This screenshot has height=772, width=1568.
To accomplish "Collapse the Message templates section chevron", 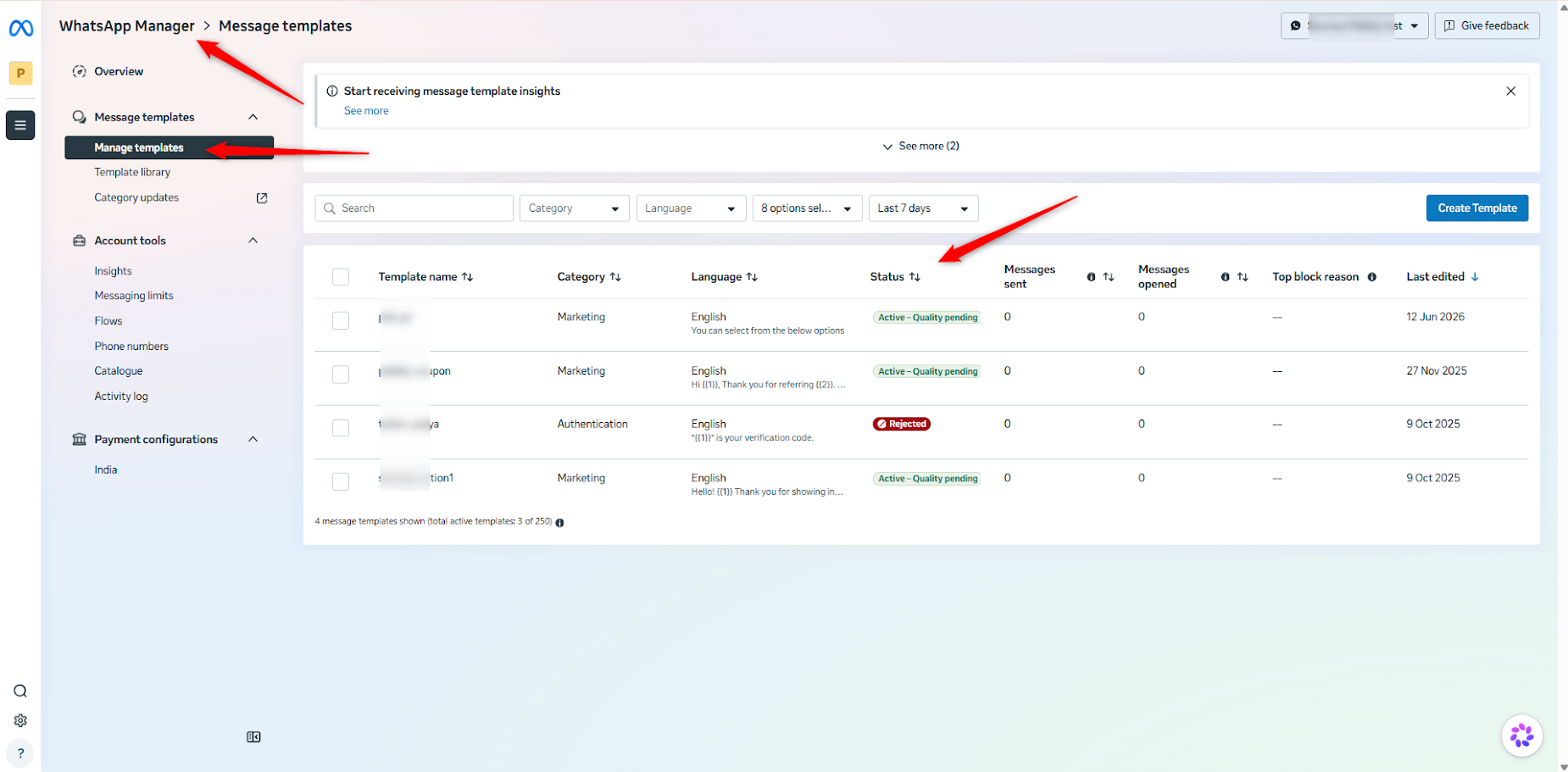I will point(253,117).
